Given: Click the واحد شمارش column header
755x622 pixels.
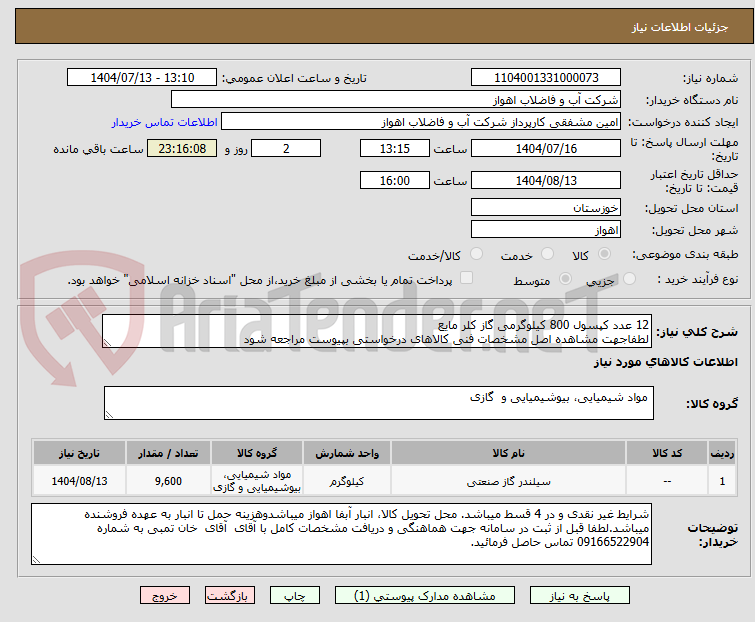Looking at the screenshot, I should click(x=347, y=453).
